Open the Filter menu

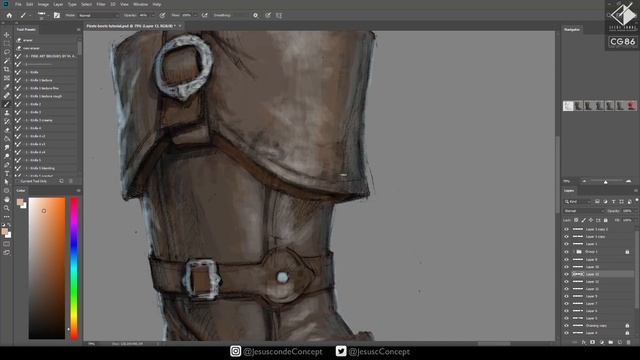[x=101, y=4]
